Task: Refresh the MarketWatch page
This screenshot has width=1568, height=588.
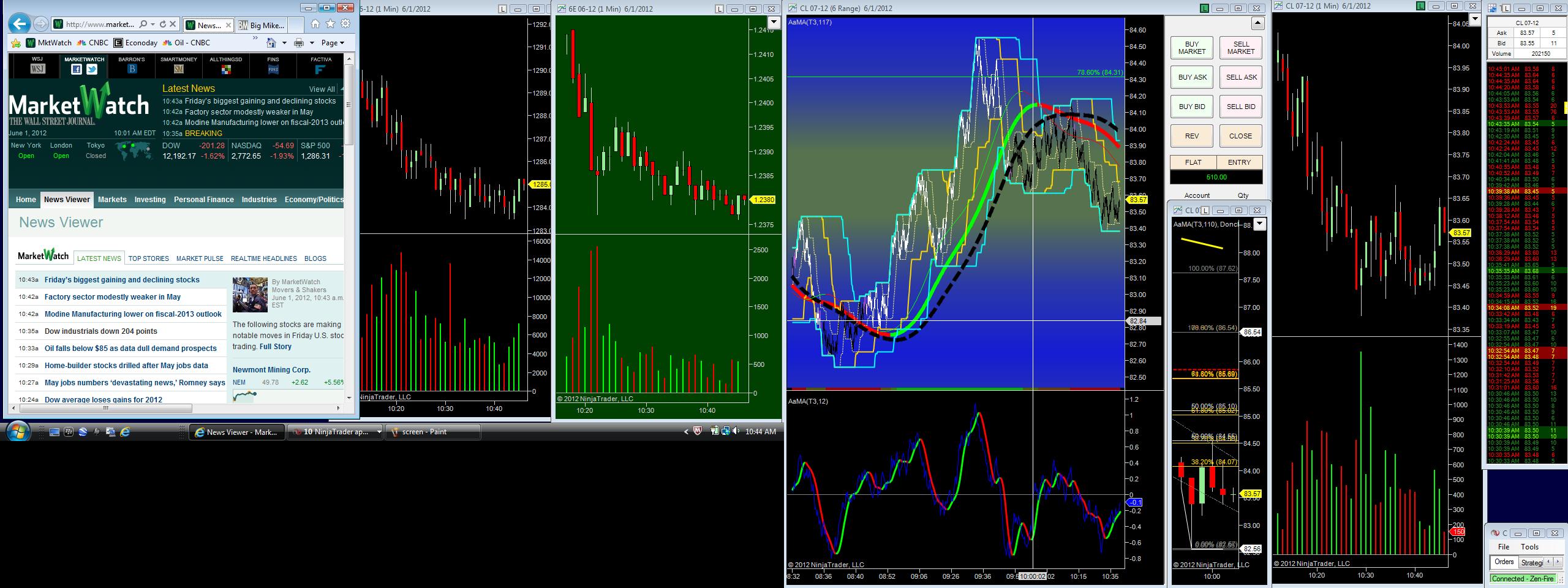Action: coord(162,24)
